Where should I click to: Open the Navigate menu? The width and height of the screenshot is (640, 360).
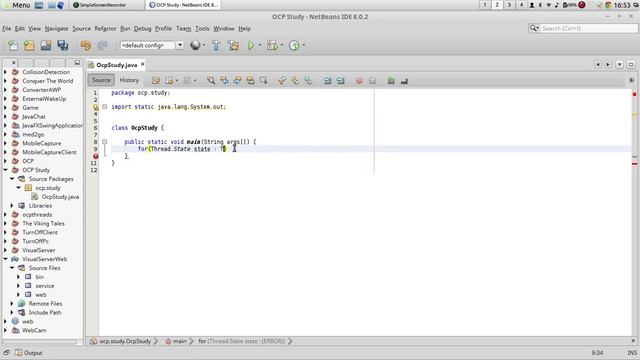pyautogui.click(x=56, y=29)
